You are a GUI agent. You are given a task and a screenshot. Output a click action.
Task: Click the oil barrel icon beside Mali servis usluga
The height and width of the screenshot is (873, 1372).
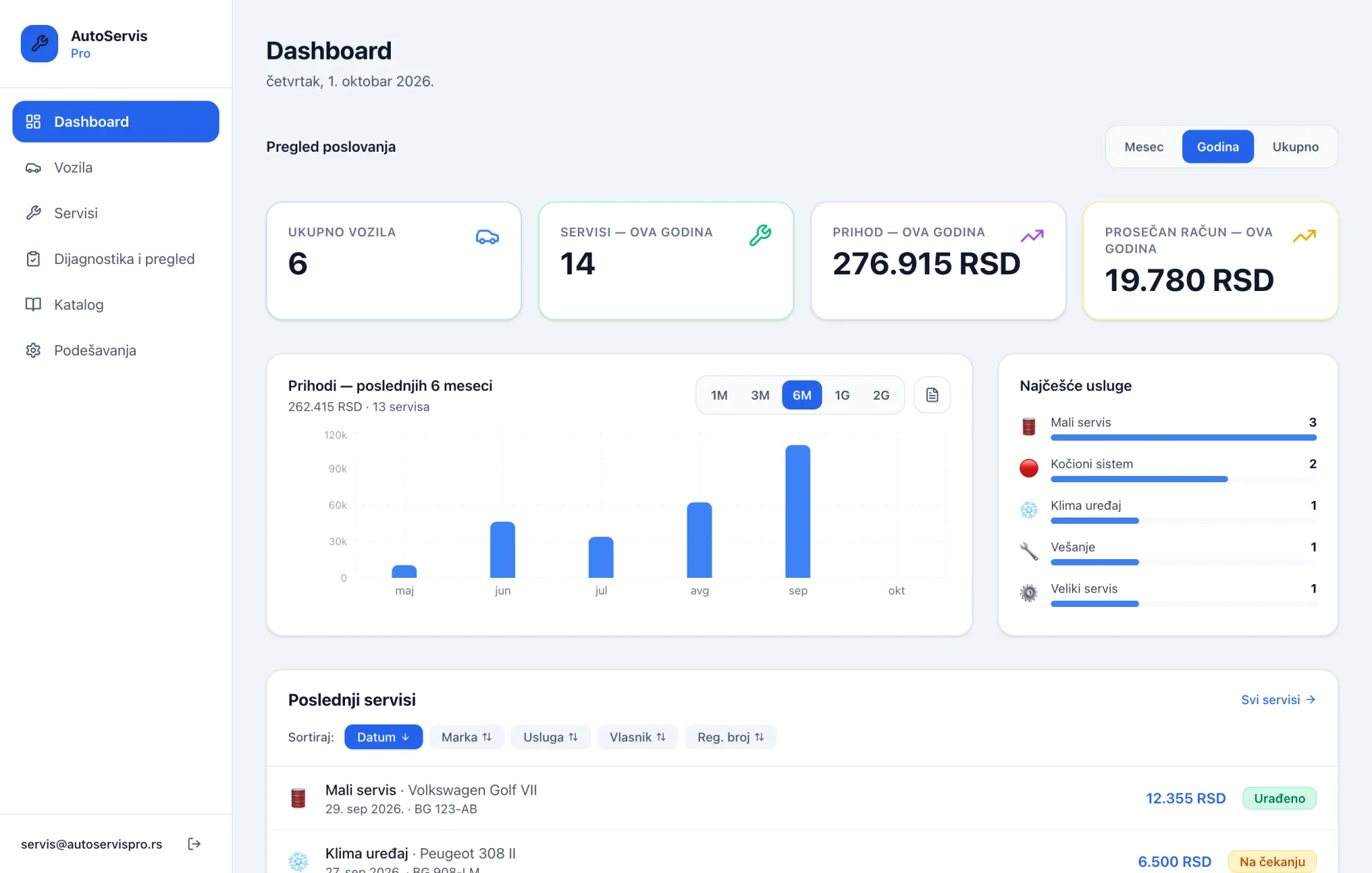[x=1029, y=427]
